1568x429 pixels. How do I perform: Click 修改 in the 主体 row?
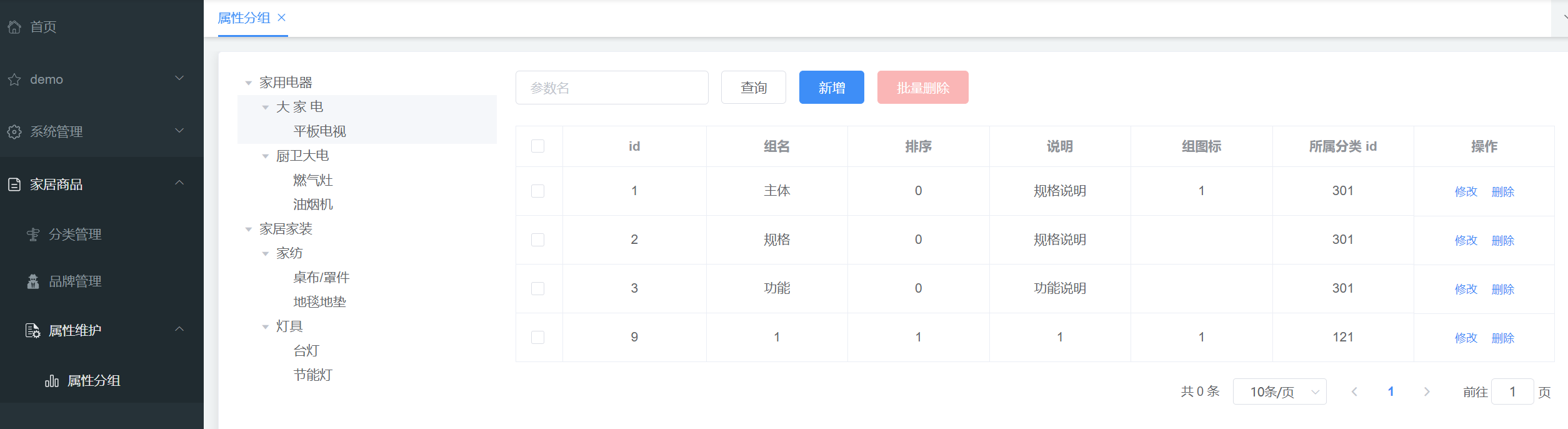(x=1466, y=192)
